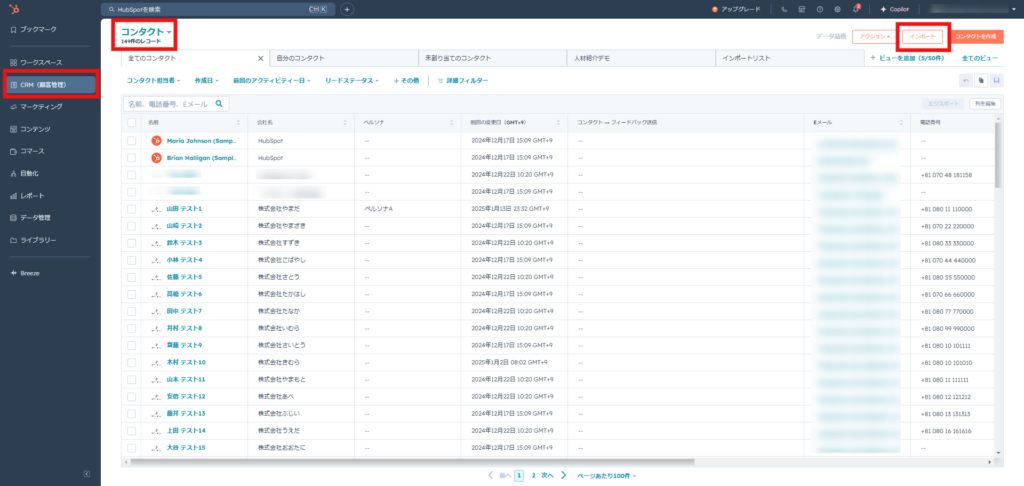Open the account menu dropdown arrow
Image resolution: width=1024 pixels, height=486 pixels.
pyautogui.click(x=1014, y=9)
